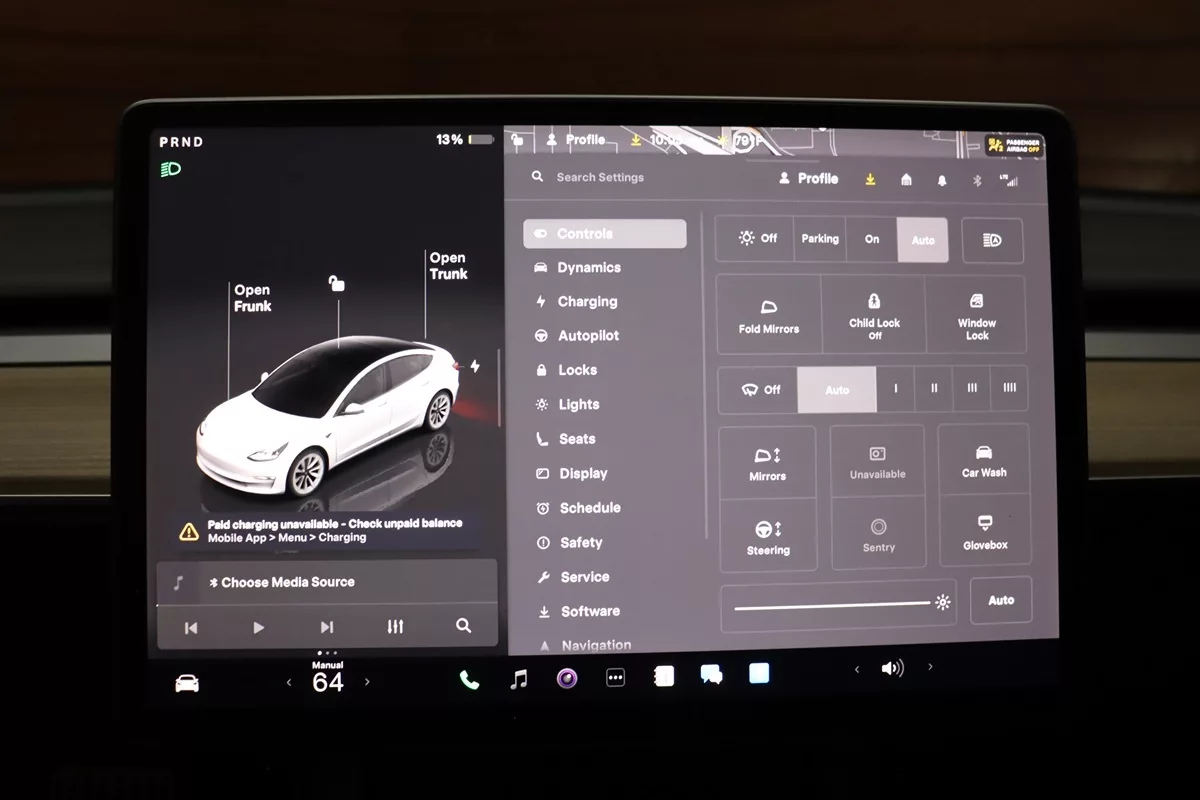Tap Fold Mirrors icon
The image size is (1200, 800).
click(x=768, y=315)
